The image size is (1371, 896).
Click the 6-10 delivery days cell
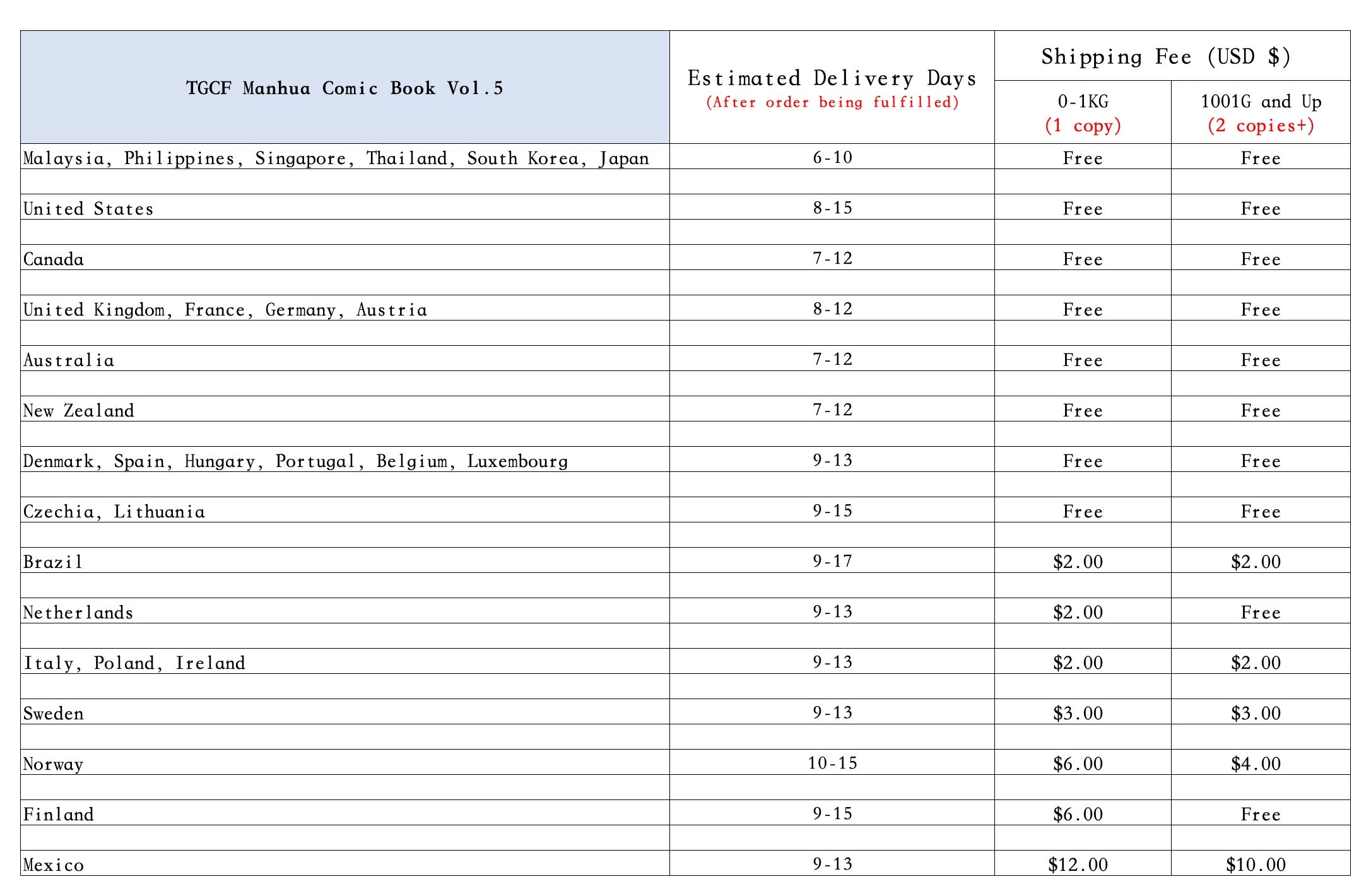[x=832, y=157]
